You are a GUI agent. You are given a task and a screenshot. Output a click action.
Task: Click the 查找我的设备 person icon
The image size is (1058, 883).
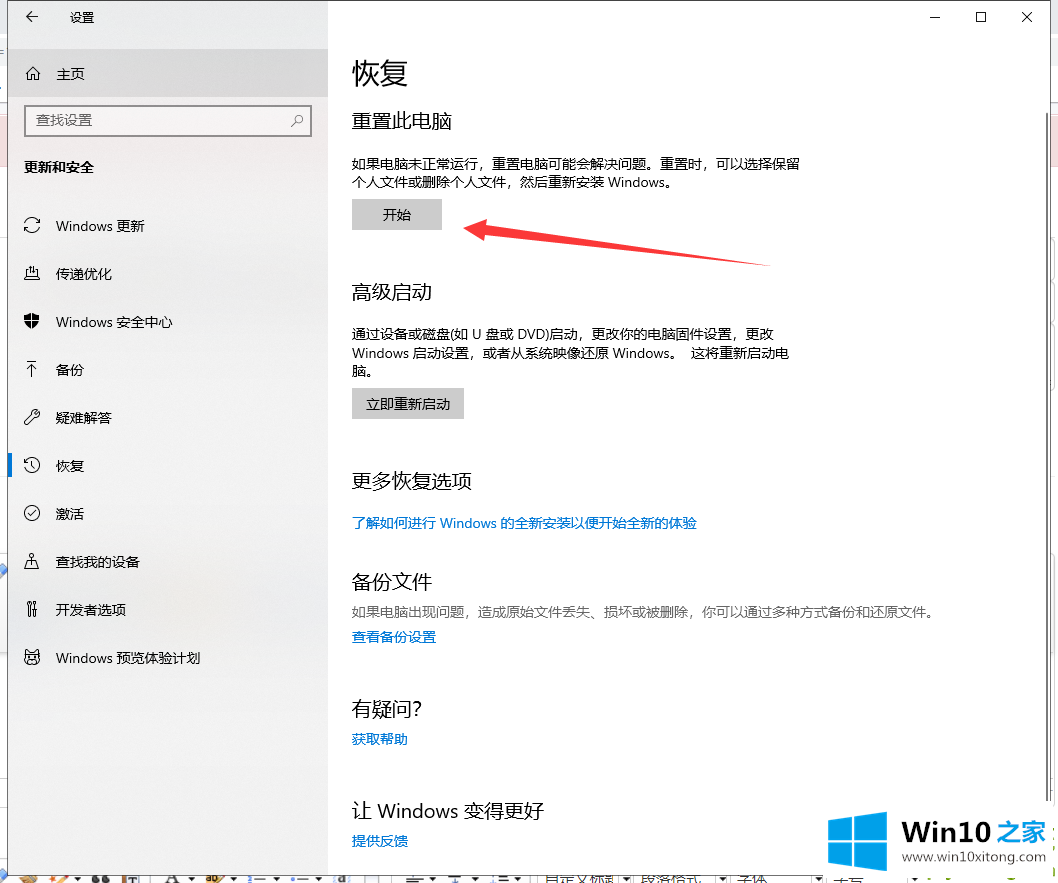point(32,561)
